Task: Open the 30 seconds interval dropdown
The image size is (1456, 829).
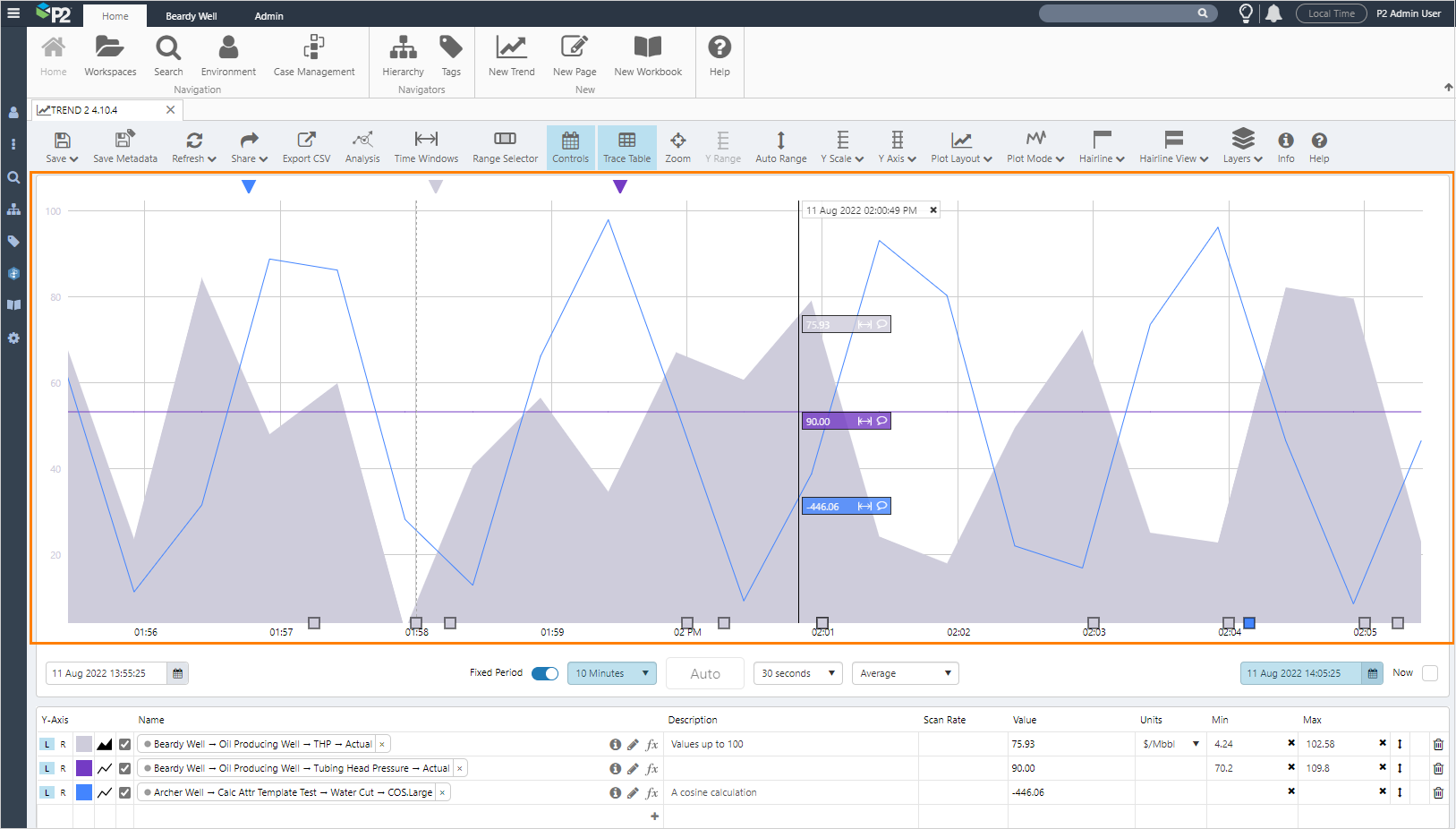Action: pos(797,673)
